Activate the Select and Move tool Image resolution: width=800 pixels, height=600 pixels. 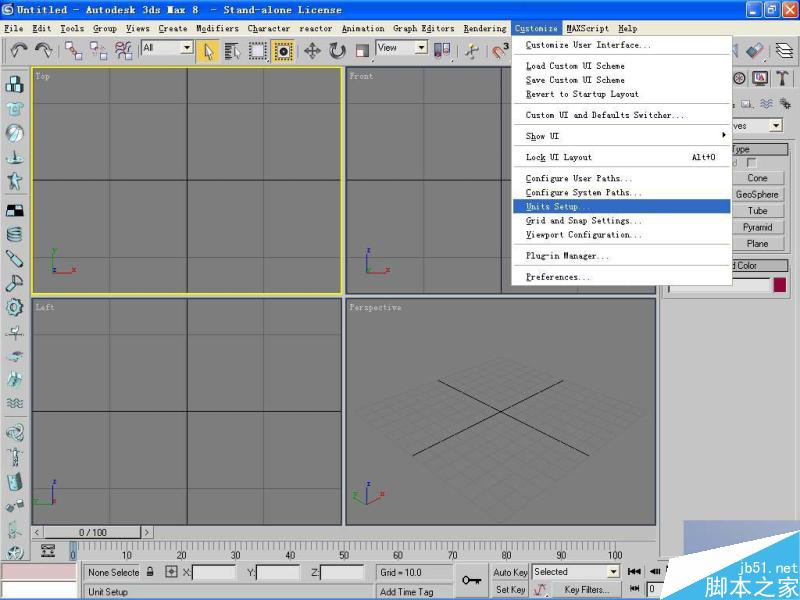[313, 50]
